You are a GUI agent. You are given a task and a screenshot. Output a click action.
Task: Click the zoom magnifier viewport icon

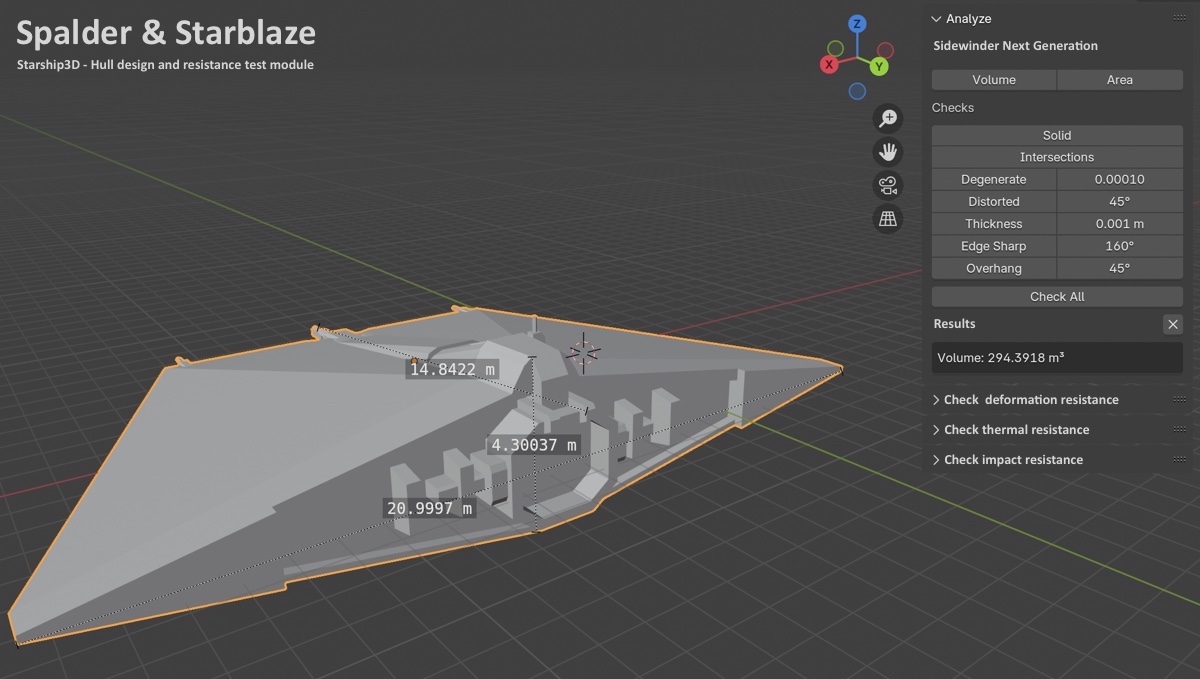tap(887, 119)
